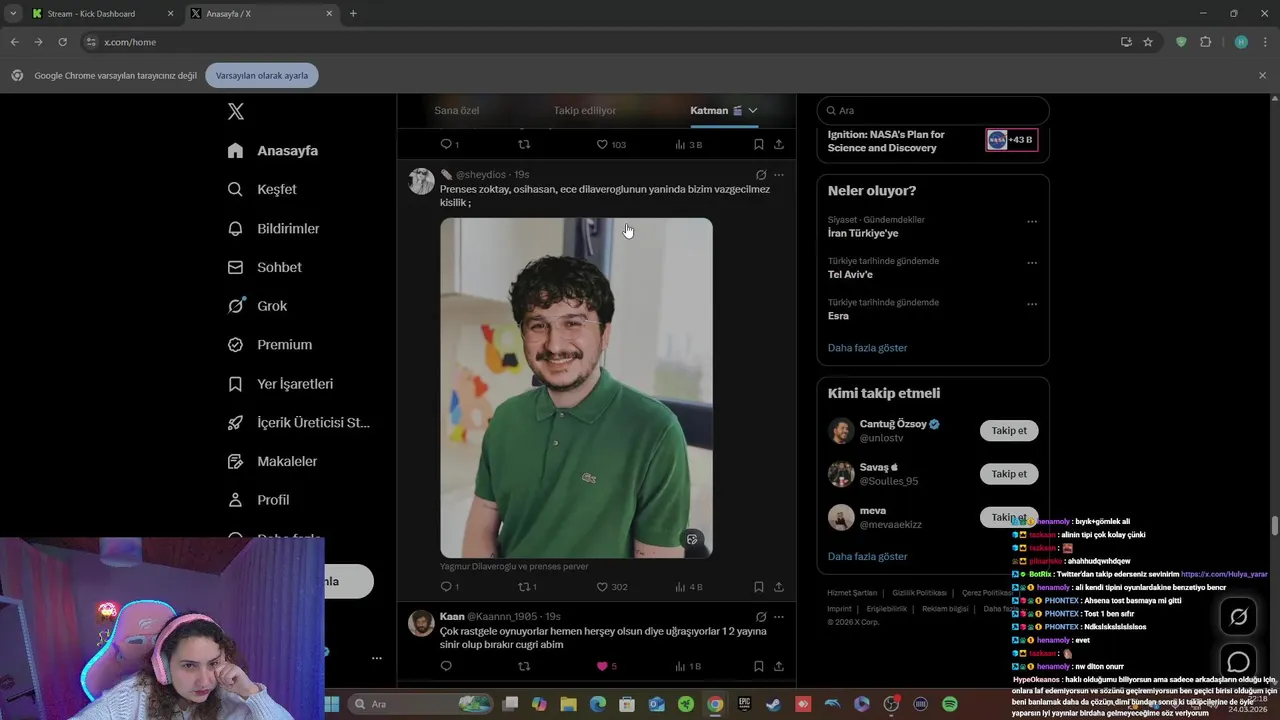Viewport: 1280px width, 720px height.
Task: Open Chrome extensions puzzle icon
Action: (x=1205, y=42)
